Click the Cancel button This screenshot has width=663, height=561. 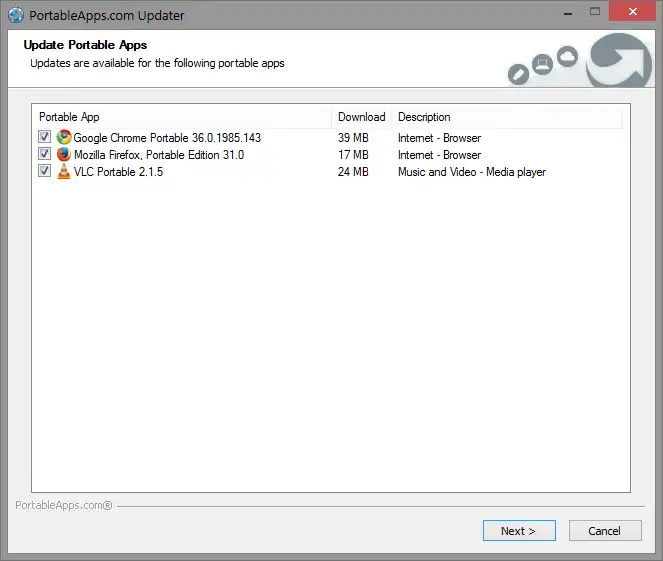[x=605, y=531]
